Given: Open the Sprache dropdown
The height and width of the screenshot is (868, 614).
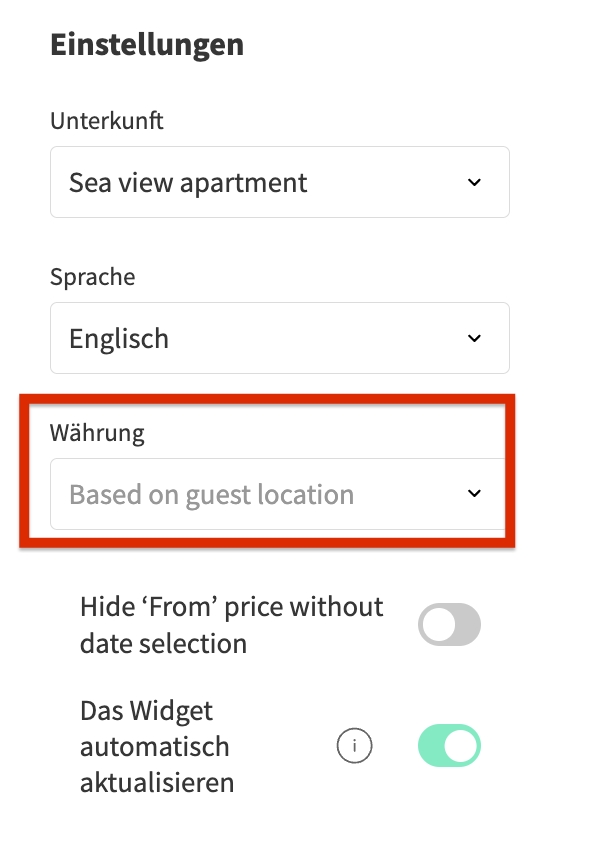Looking at the screenshot, I should (x=279, y=339).
